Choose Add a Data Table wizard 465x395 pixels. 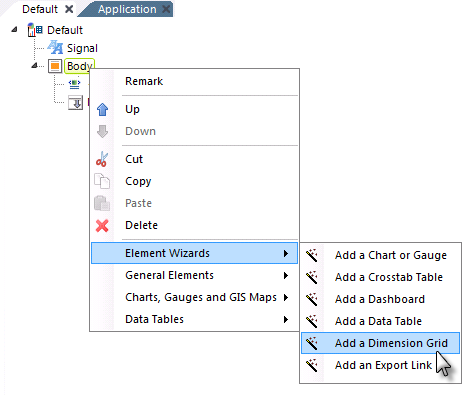[x=381, y=321]
